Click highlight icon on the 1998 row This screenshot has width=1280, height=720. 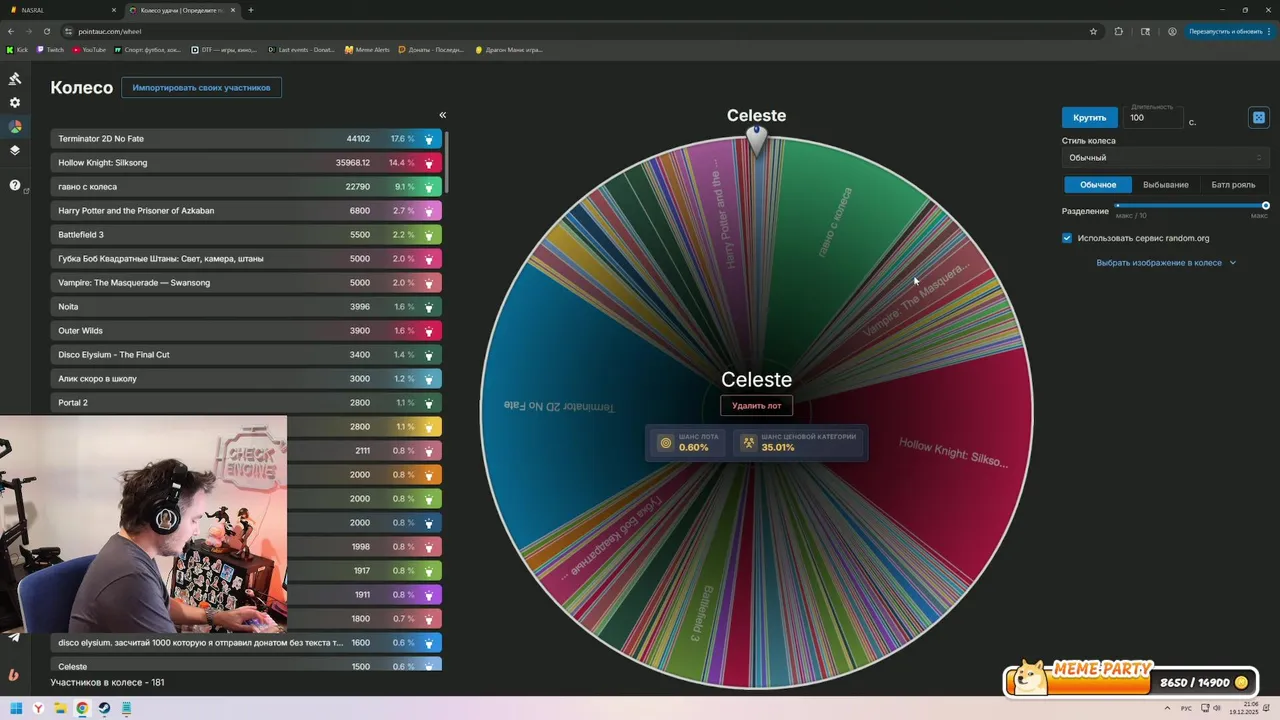[x=429, y=547]
